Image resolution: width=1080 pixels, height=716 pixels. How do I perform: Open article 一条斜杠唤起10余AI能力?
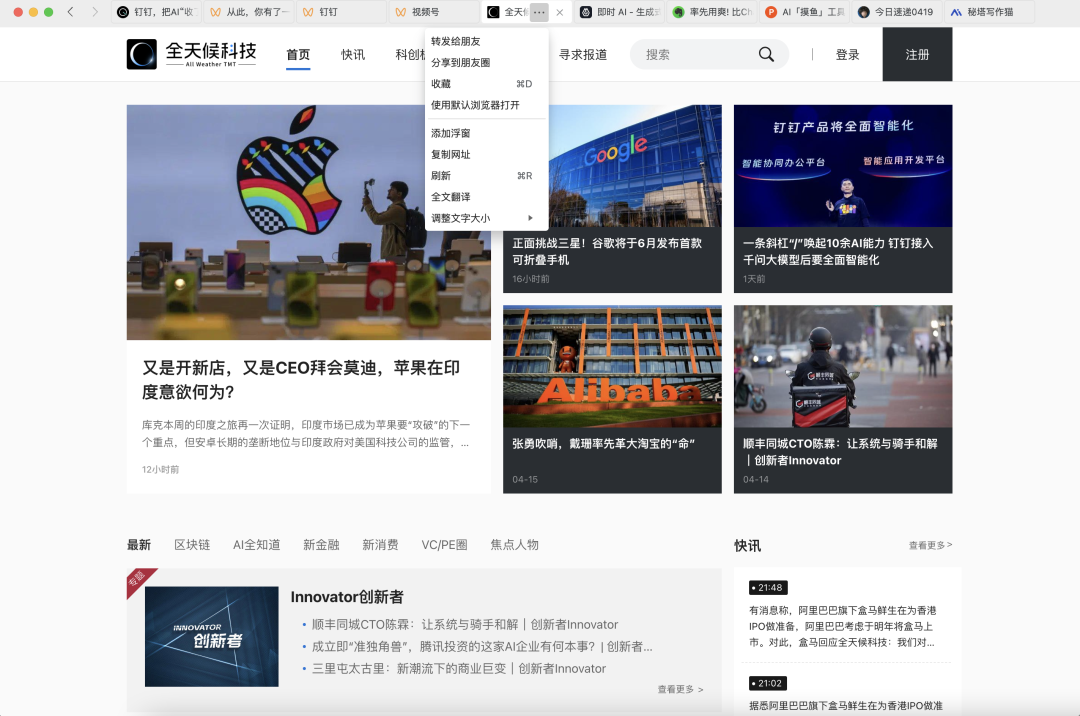coord(838,251)
